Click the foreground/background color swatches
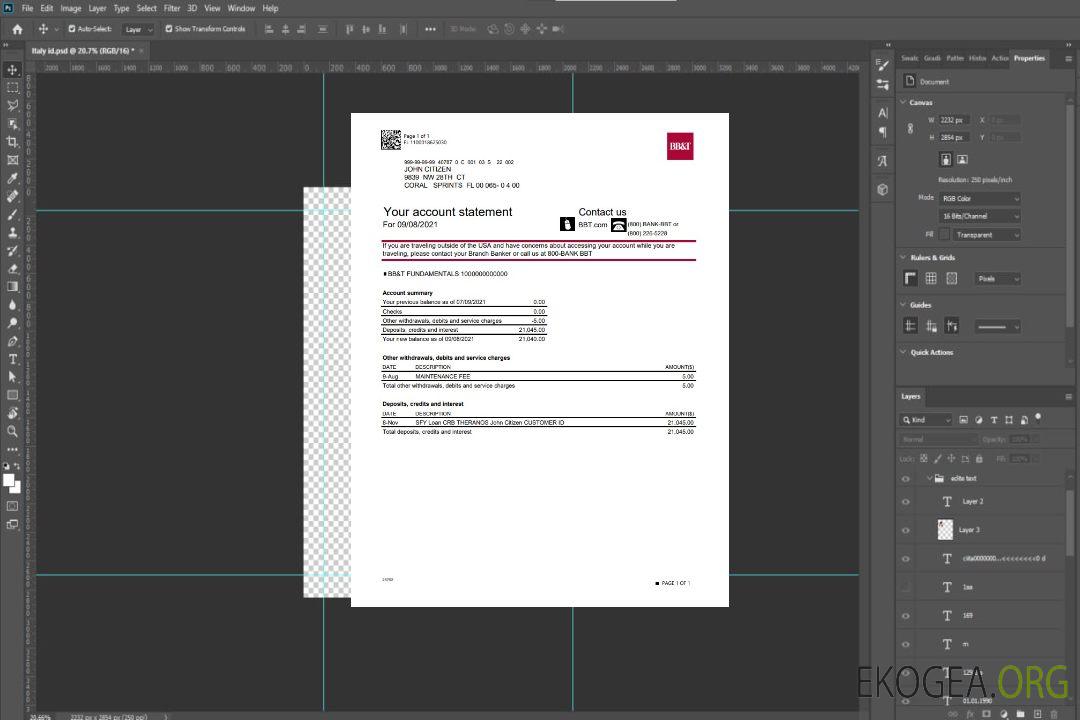This screenshot has height=720, width=1080. tap(12, 484)
